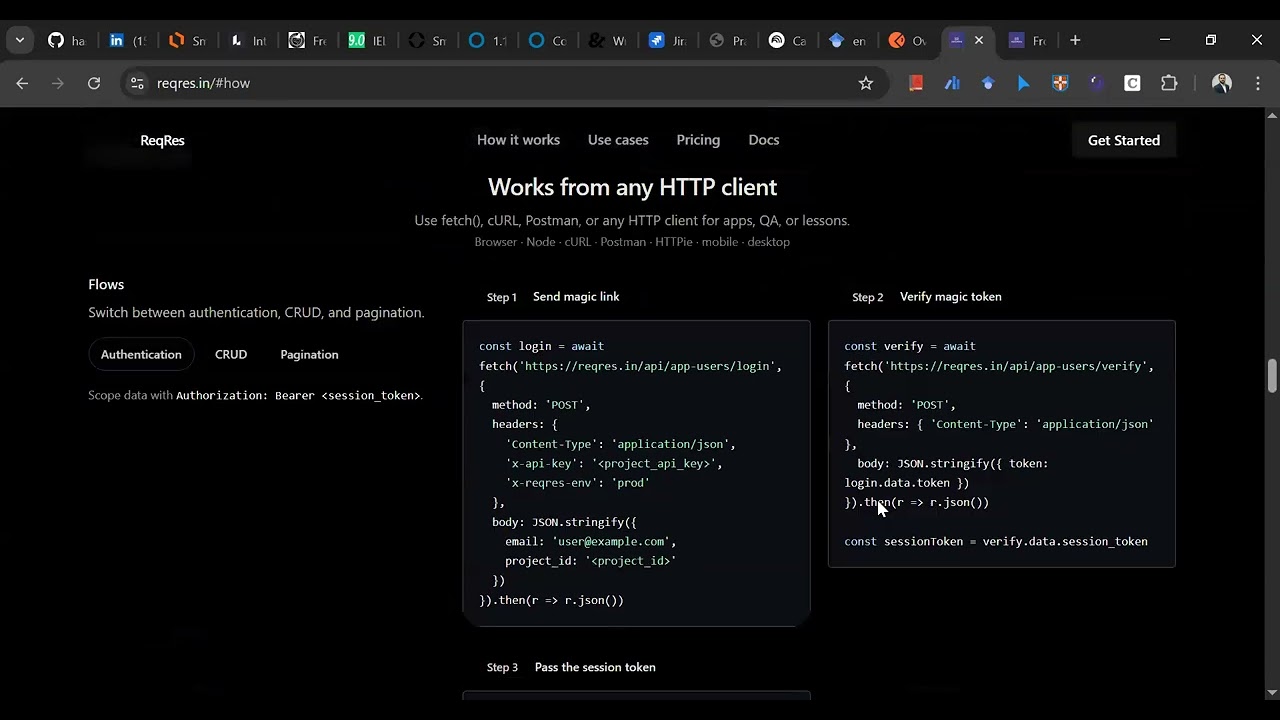Click the login URL in Step 1 code
1280x720 pixels.
tap(646, 366)
